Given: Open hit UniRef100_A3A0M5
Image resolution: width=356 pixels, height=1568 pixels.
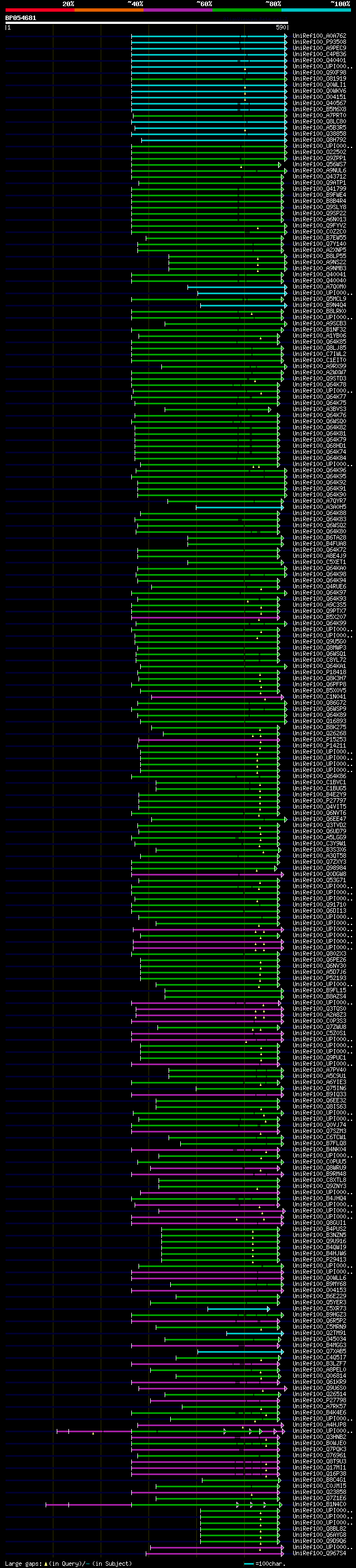Looking at the screenshot, I should (x=319, y=507).
